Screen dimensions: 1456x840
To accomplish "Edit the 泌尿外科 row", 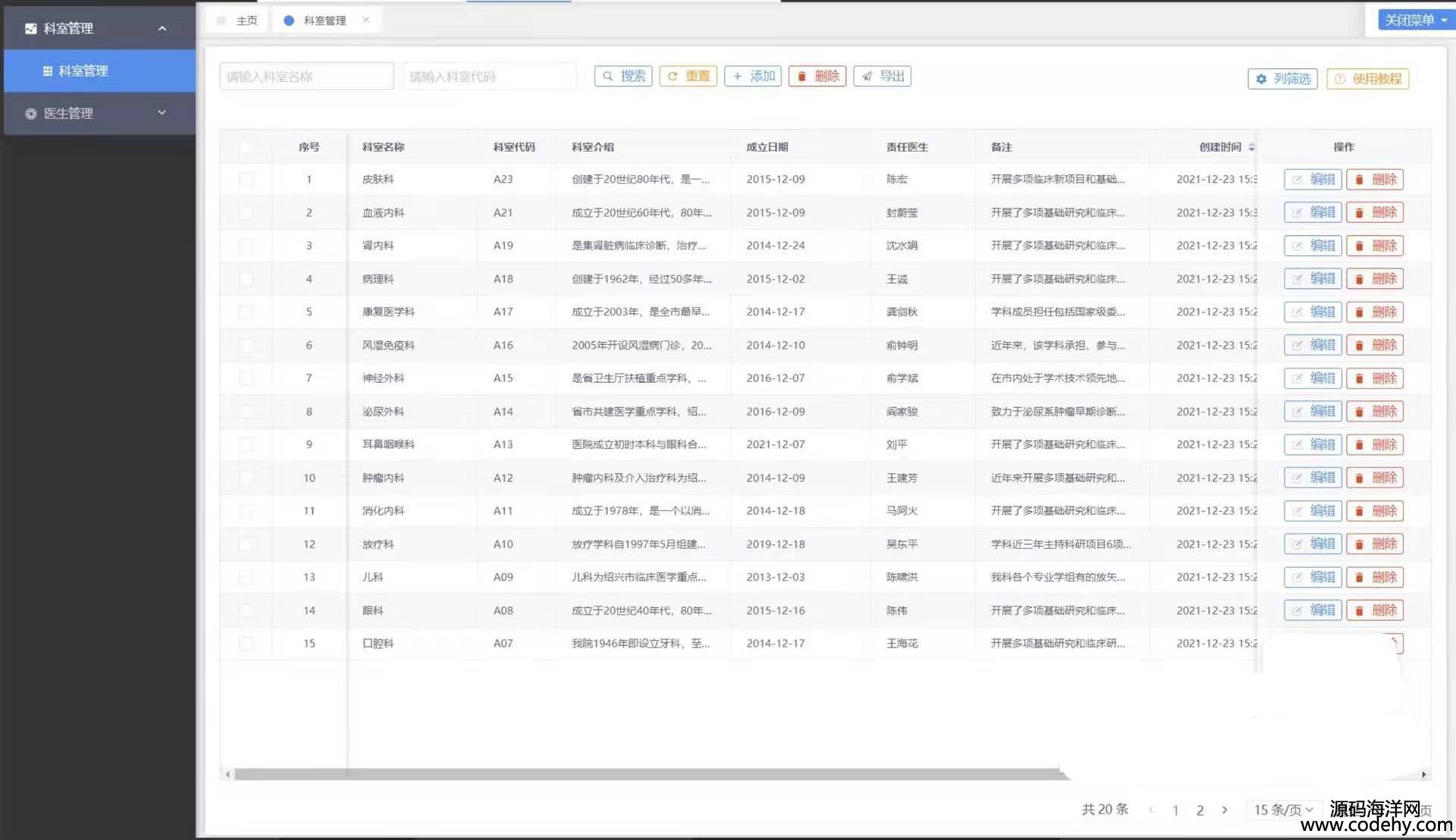I will pos(1313,412).
